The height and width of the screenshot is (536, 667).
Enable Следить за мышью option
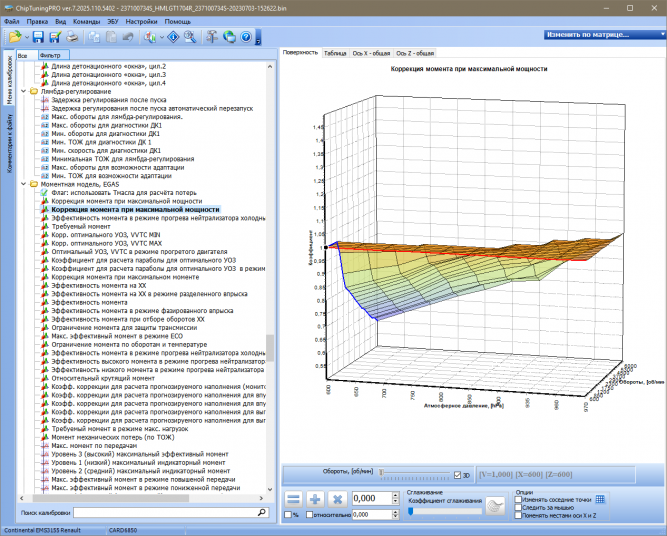click(x=518, y=507)
